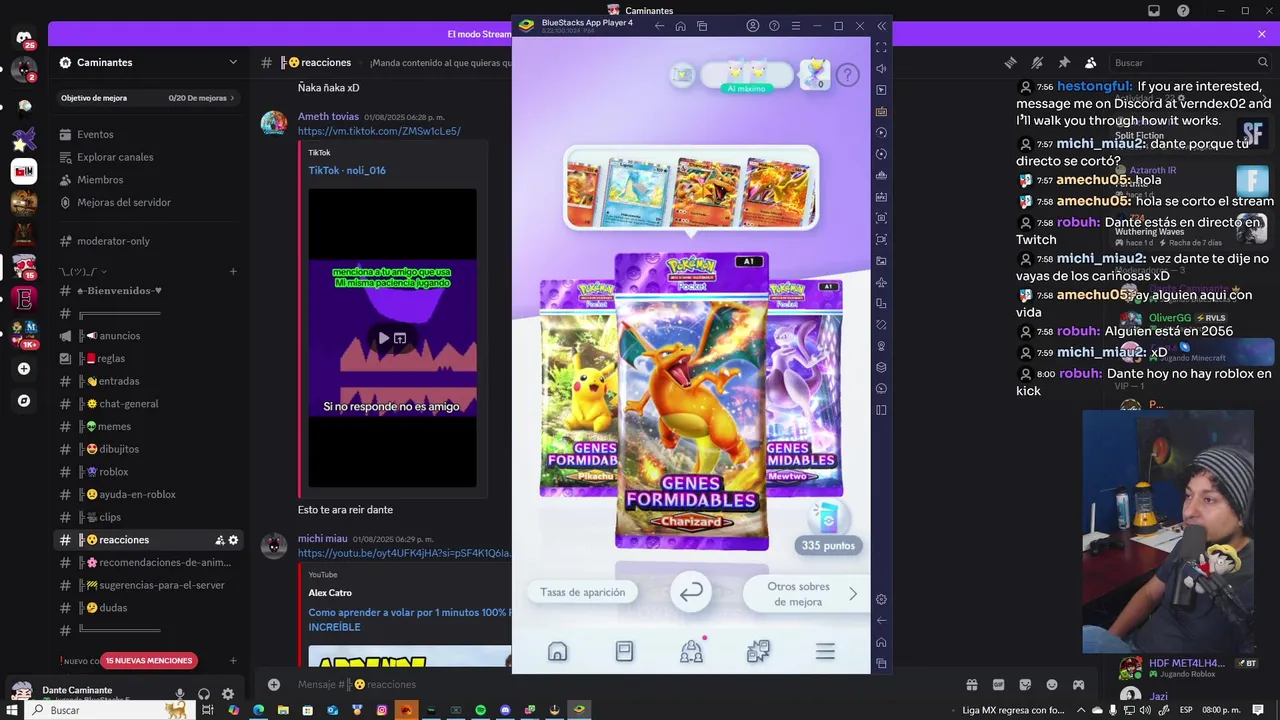1280x720 pixels.
Task: Choose the Charizard Genes Formidables pack
Action: (x=691, y=400)
